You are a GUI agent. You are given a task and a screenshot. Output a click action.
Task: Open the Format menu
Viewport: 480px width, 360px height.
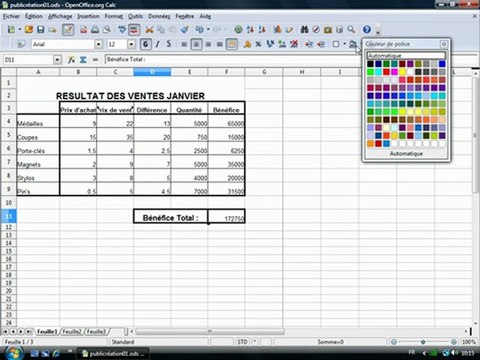coord(114,16)
